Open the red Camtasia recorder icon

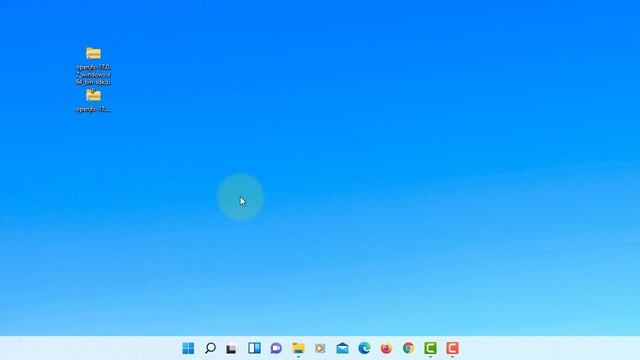pos(452,348)
